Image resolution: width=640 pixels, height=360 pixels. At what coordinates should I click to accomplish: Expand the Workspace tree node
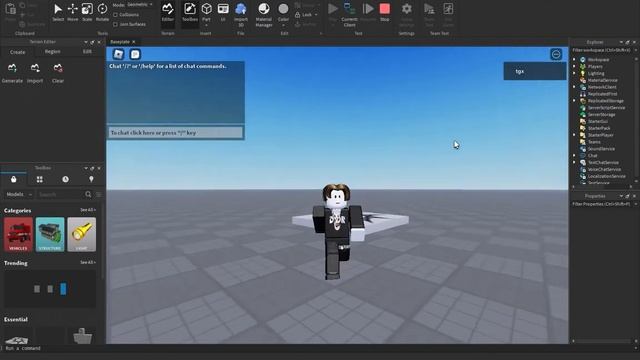tap(575, 60)
